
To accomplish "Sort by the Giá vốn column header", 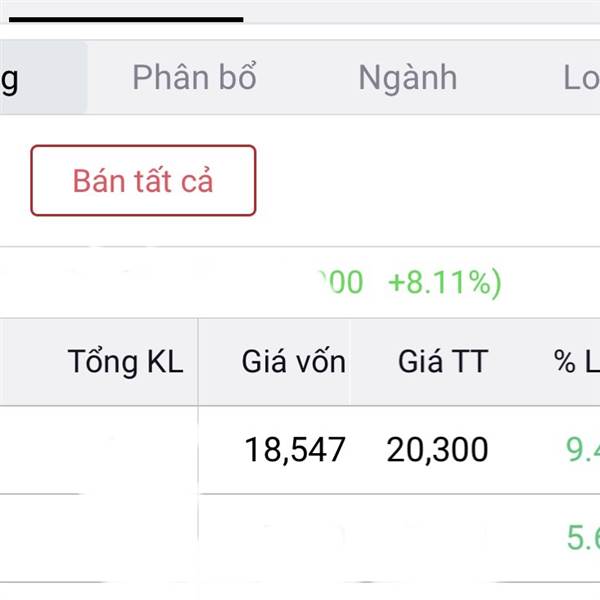I will coord(293,361).
